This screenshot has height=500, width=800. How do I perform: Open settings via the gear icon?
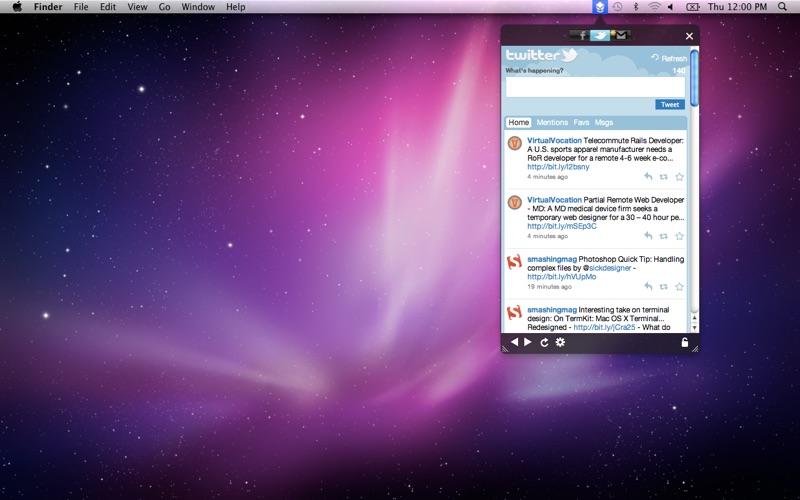[x=560, y=342]
